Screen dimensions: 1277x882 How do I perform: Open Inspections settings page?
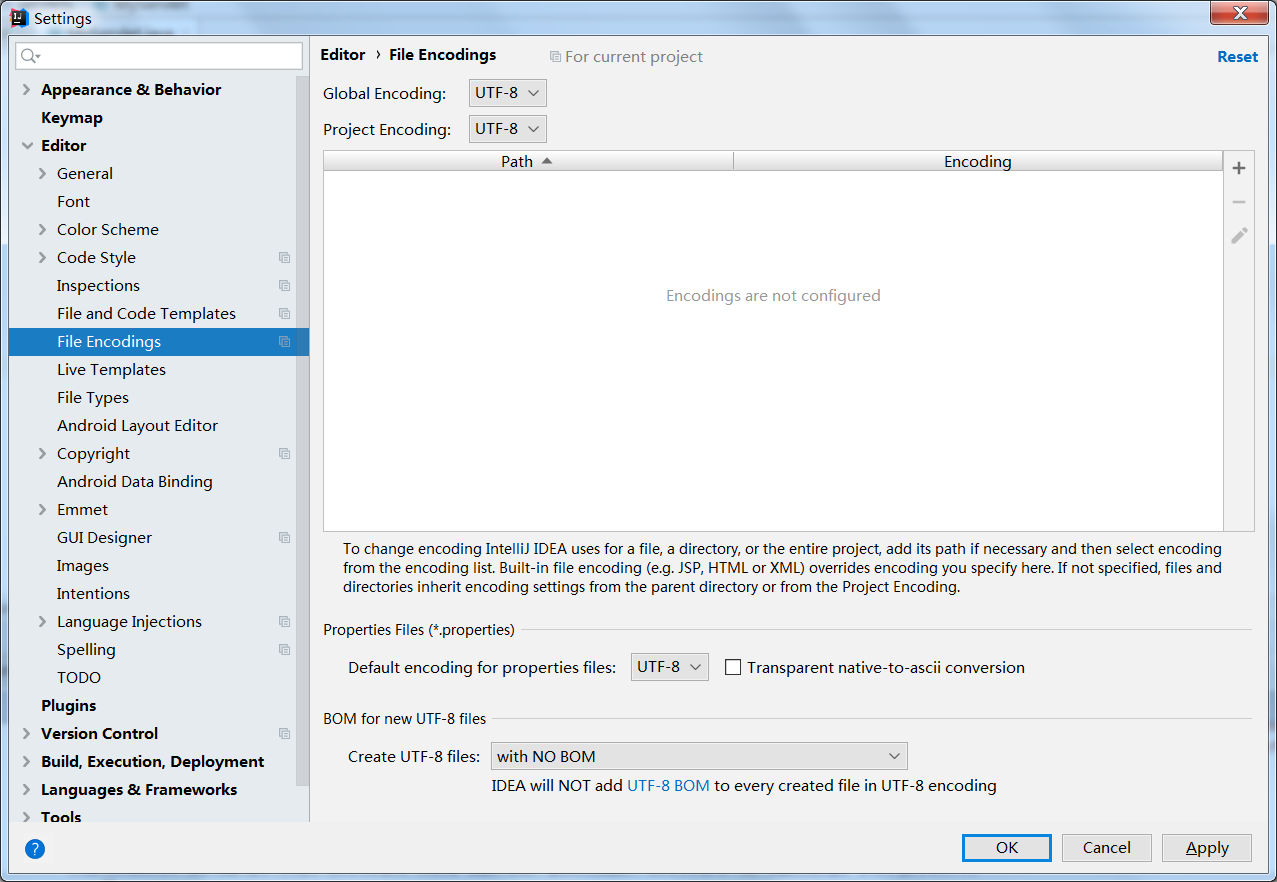tap(98, 286)
